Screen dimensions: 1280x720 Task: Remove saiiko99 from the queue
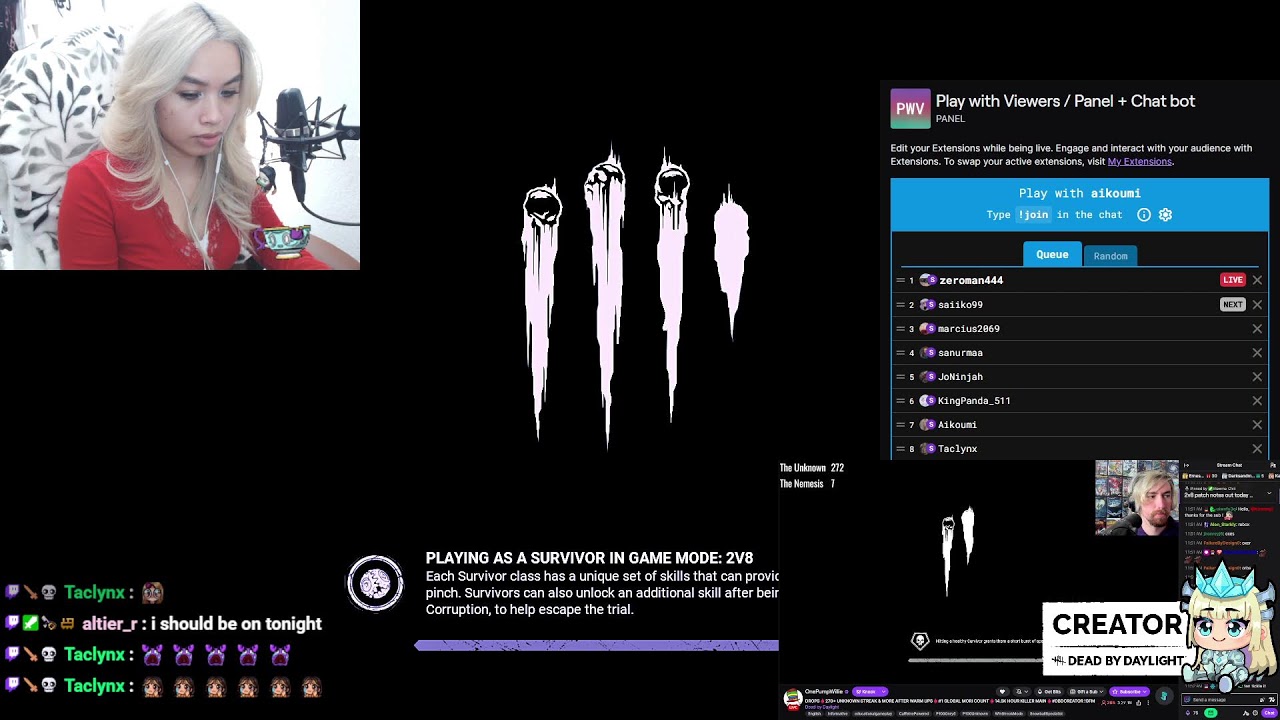(1257, 304)
